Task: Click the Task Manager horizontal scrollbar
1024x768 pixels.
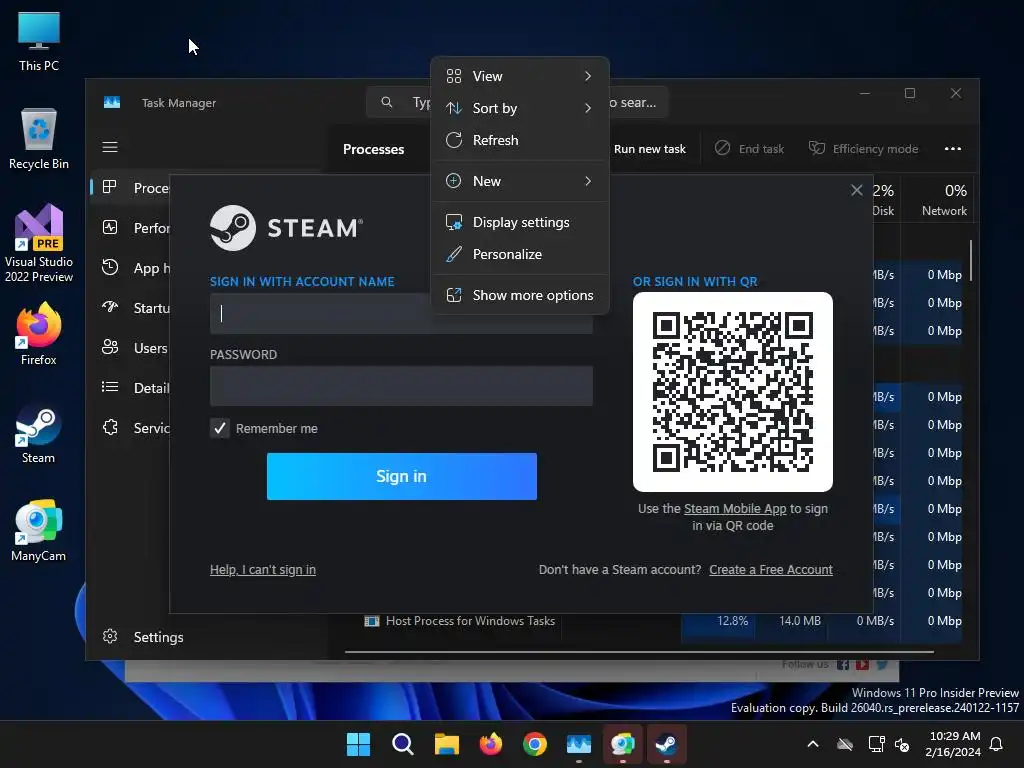Action: point(639,652)
